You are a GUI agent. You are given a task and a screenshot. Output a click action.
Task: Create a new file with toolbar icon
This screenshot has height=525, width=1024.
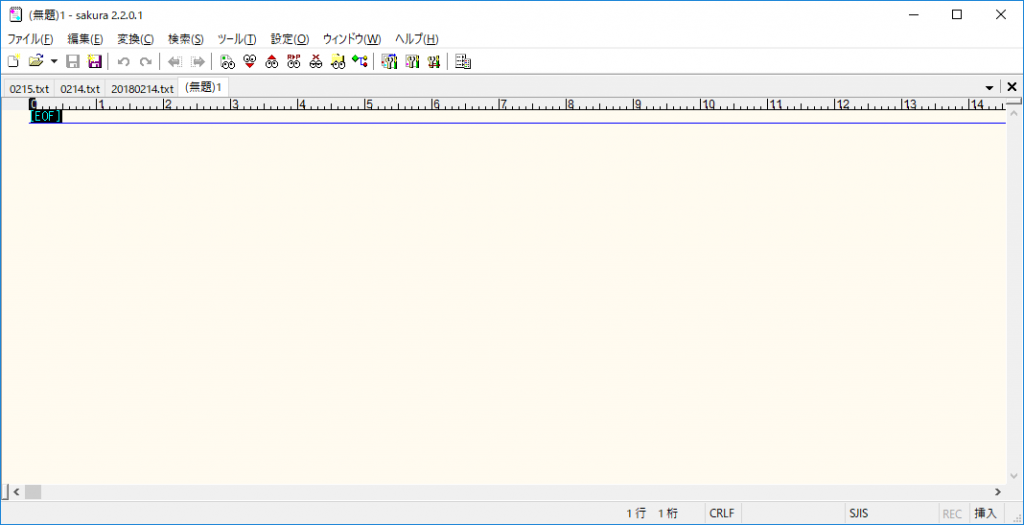pyautogui.click(x=14, y=62)
